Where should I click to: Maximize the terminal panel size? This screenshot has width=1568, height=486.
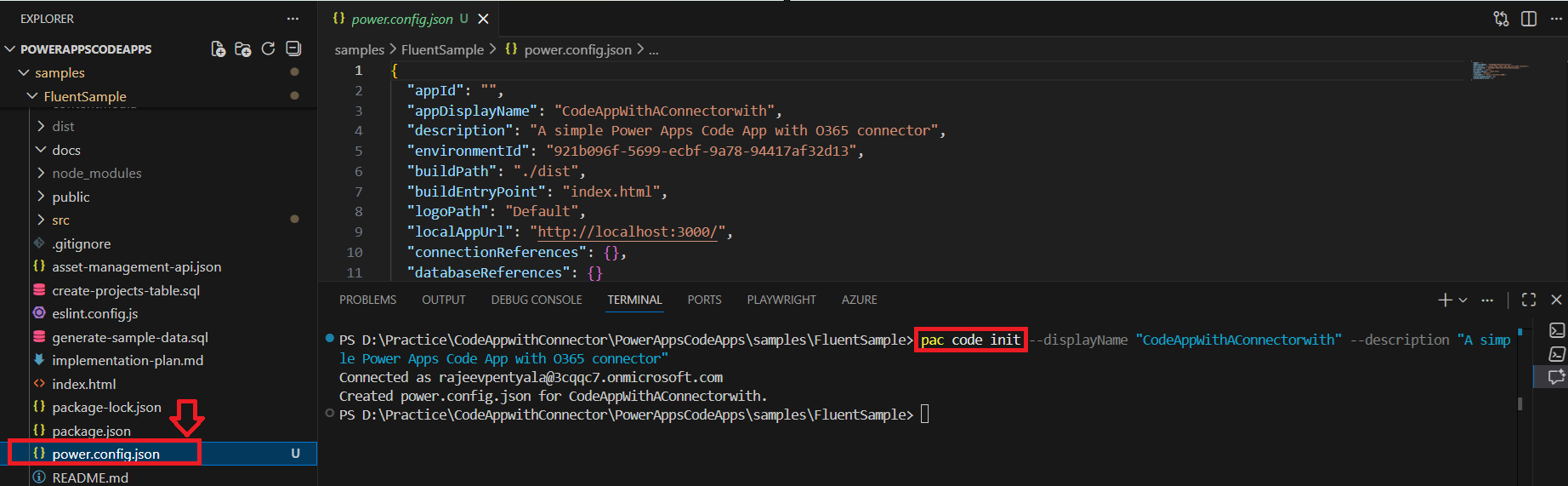coord(1529,300)
